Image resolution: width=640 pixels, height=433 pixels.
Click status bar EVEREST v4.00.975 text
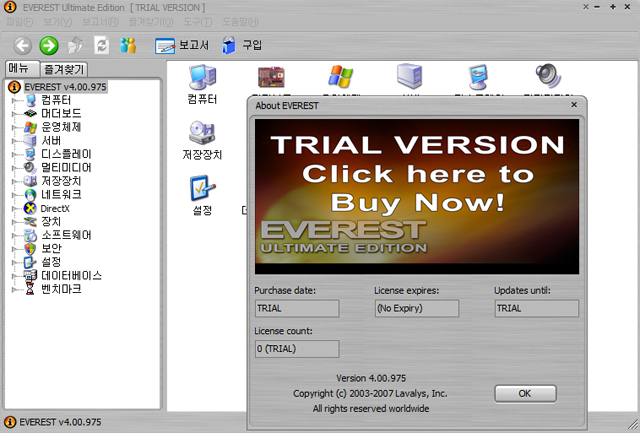point(60,422)
